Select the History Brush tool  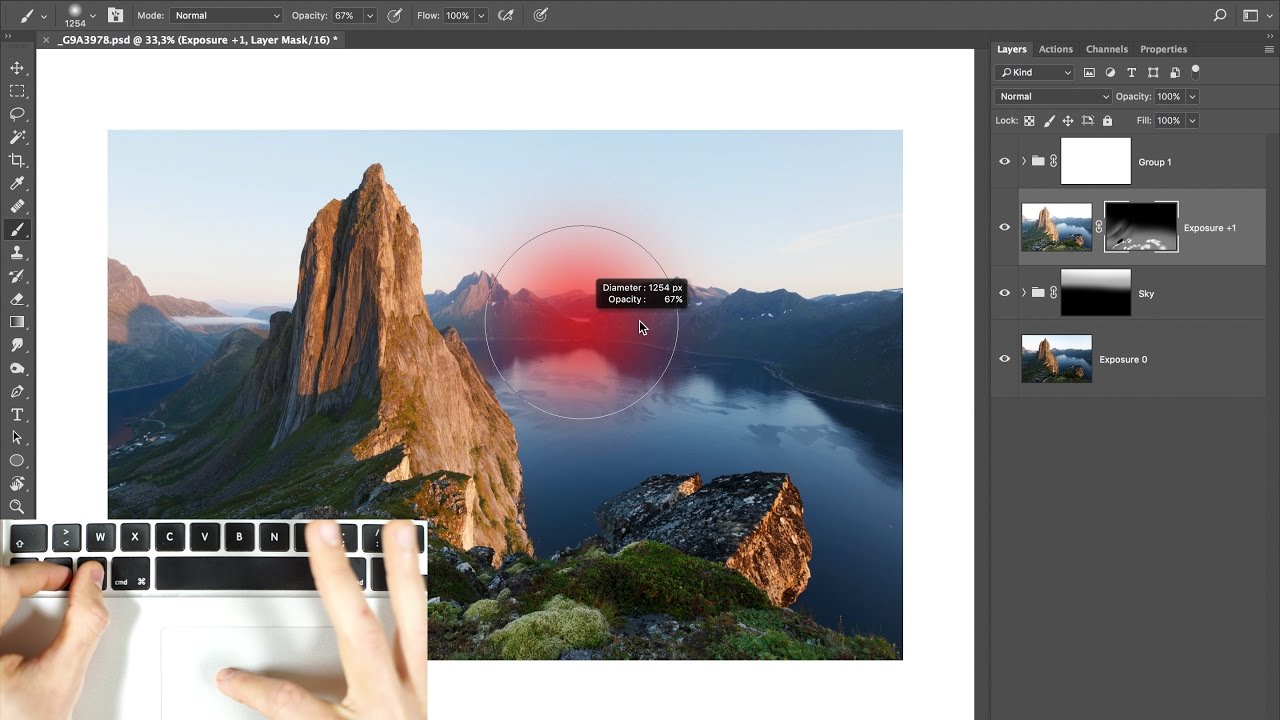click(17, 276)
